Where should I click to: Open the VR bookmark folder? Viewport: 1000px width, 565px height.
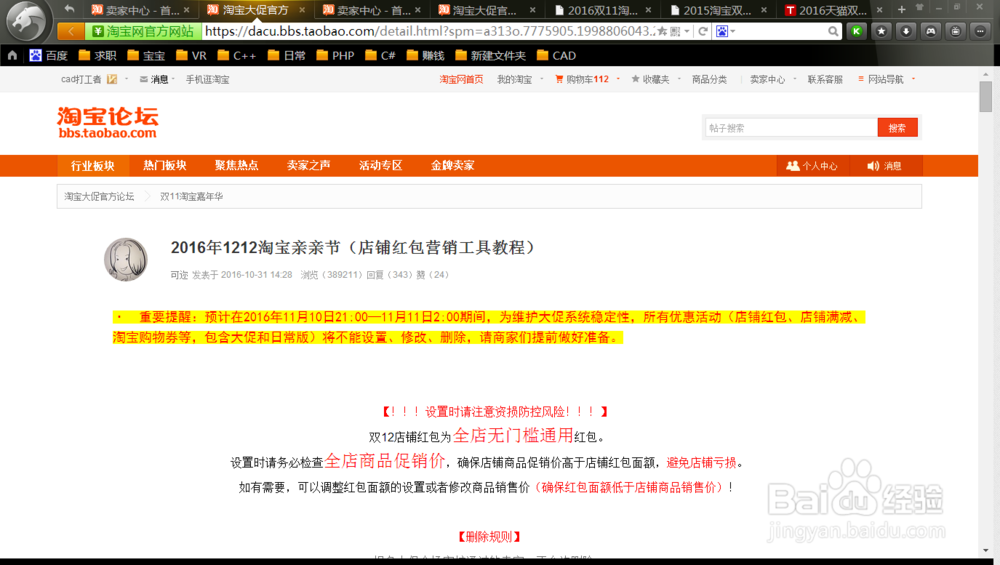191,55
